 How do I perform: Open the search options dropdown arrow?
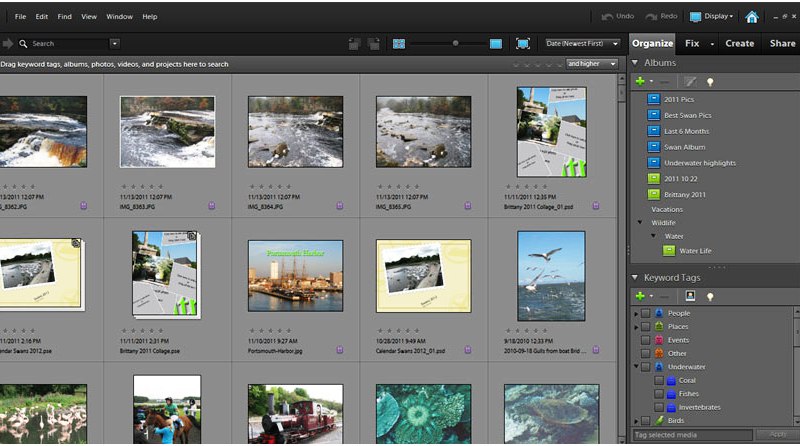114,44
